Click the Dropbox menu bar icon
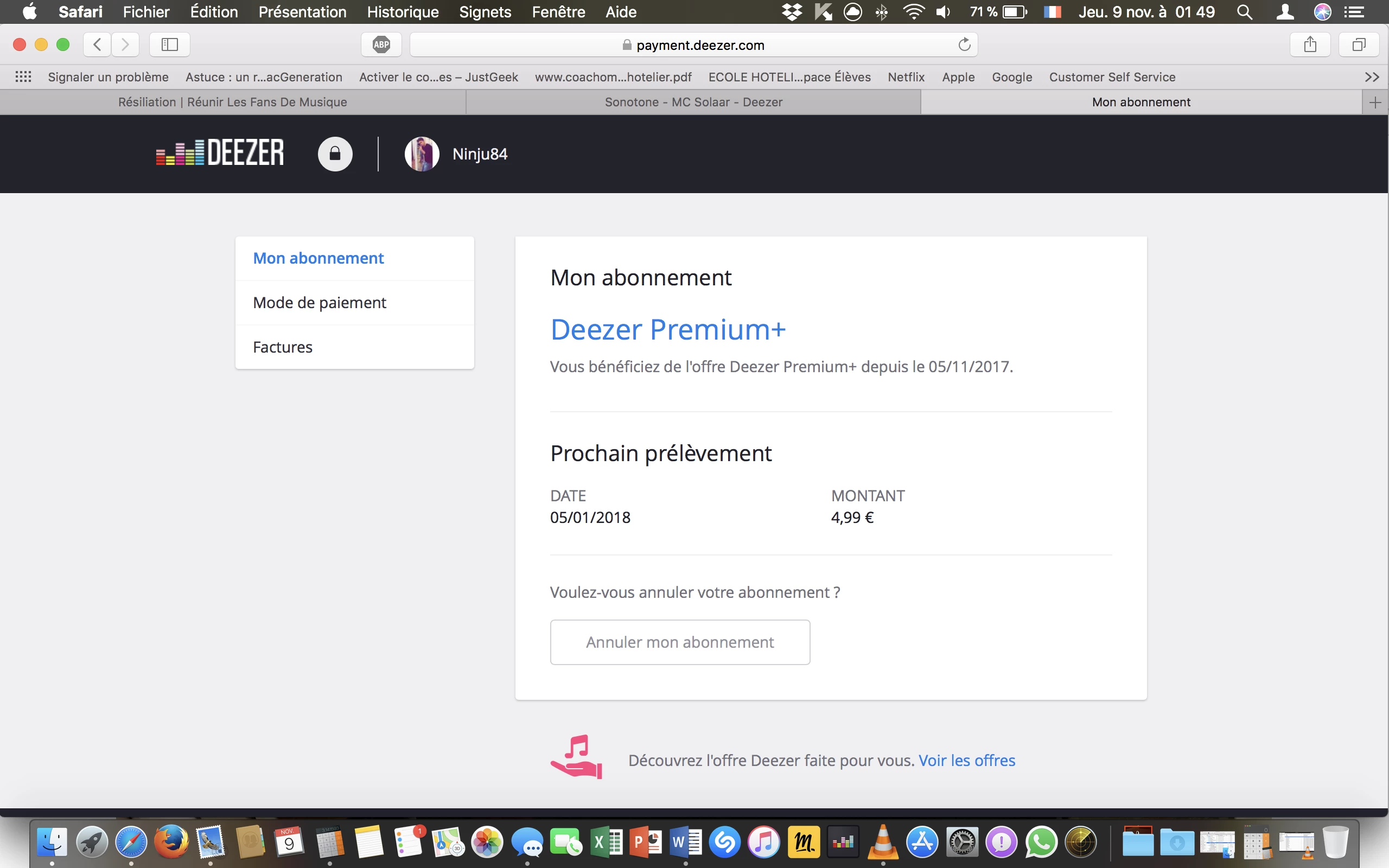 tap(792, 11)
